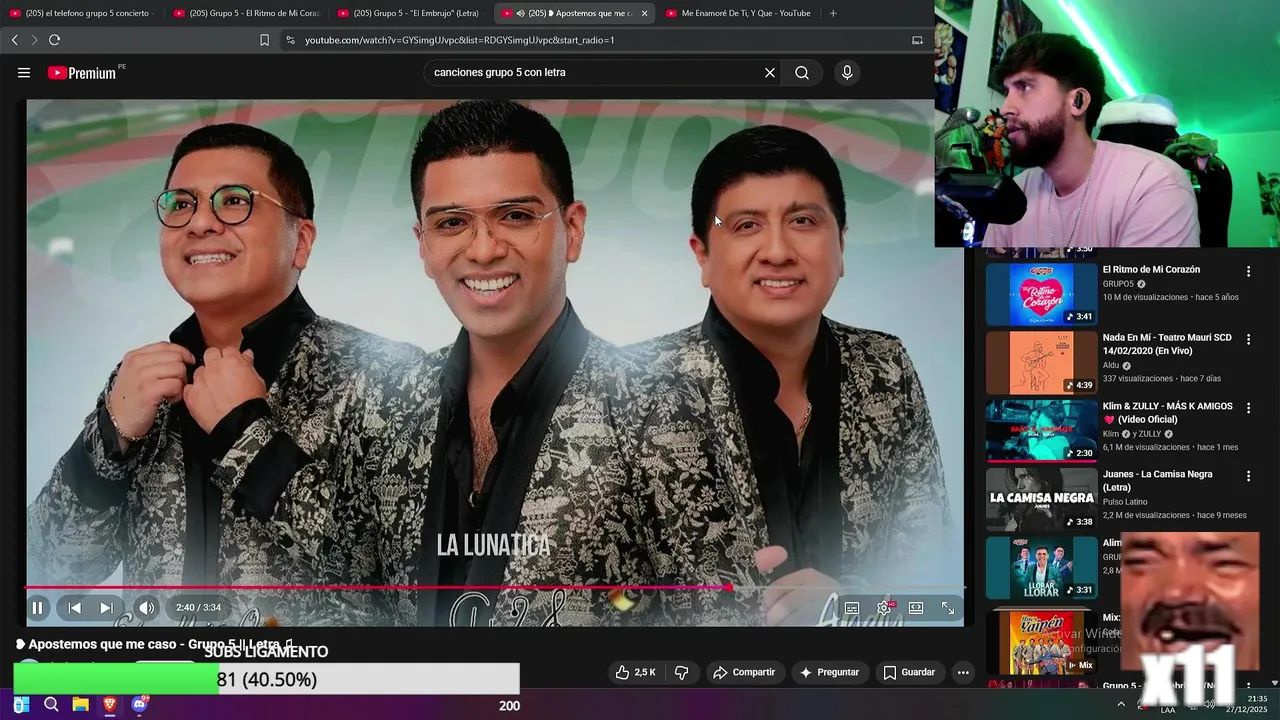Open options for 'Nada En Mí' video

click(x=1248, y=339)
